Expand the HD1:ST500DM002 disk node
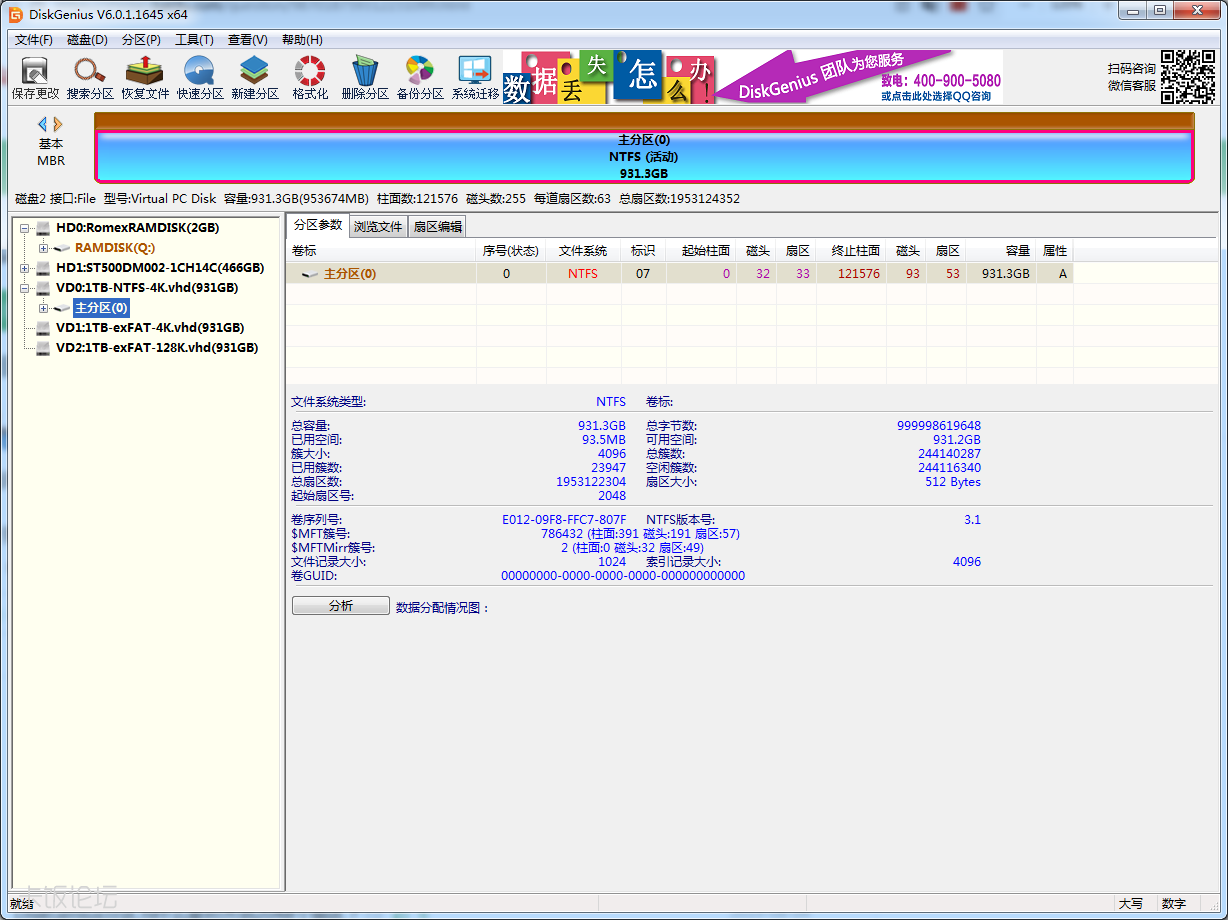1228x920 pixels. pos(22,268)
